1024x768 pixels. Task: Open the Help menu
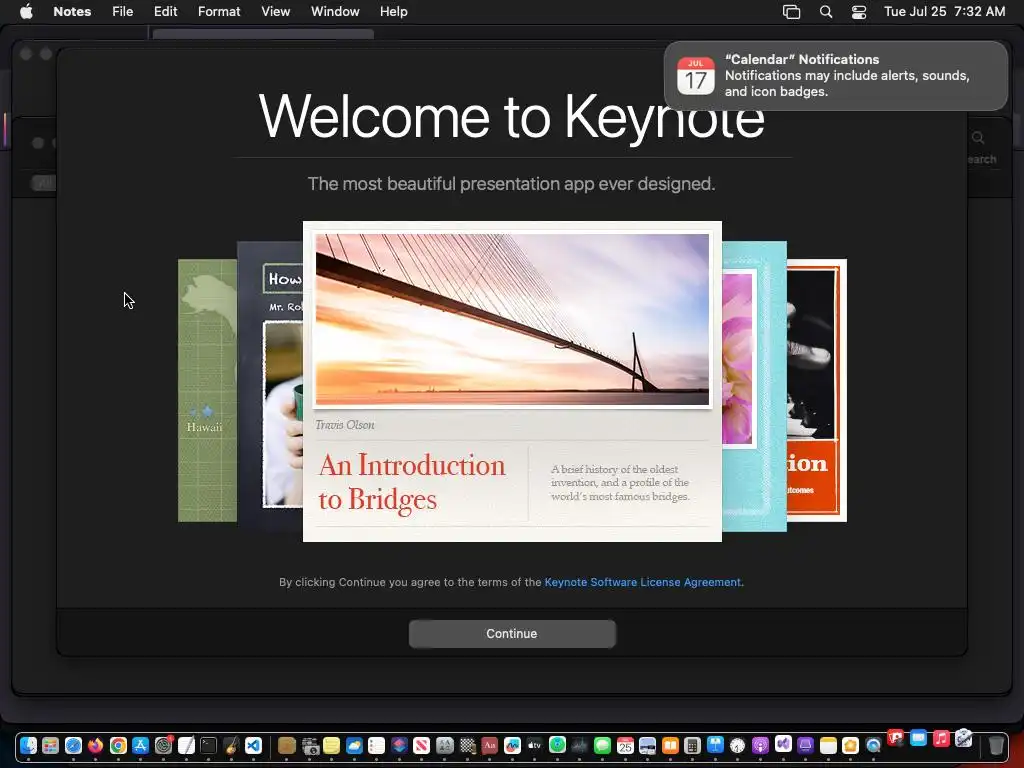[394, 12]
